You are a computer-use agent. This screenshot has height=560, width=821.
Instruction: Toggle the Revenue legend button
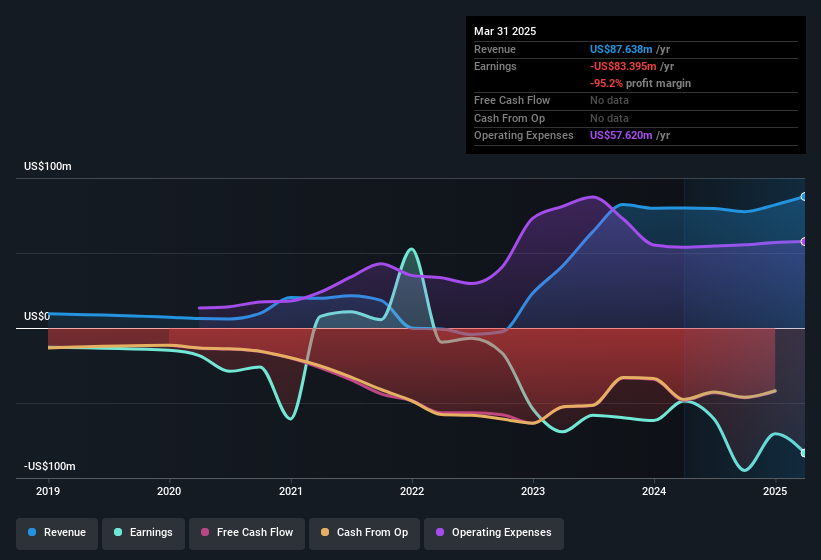pos(57,533)
